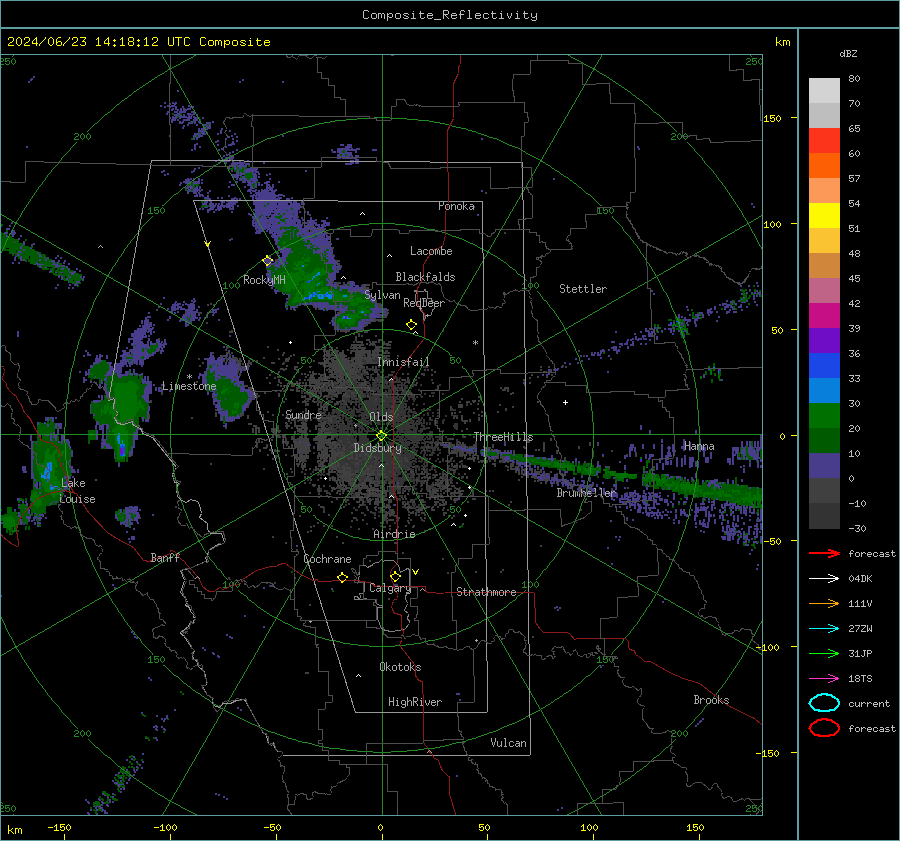Viewport: 900px width, 841px height.
Task: Click the yellow diamond marker above Calgary
Action: tap(395, 576)
